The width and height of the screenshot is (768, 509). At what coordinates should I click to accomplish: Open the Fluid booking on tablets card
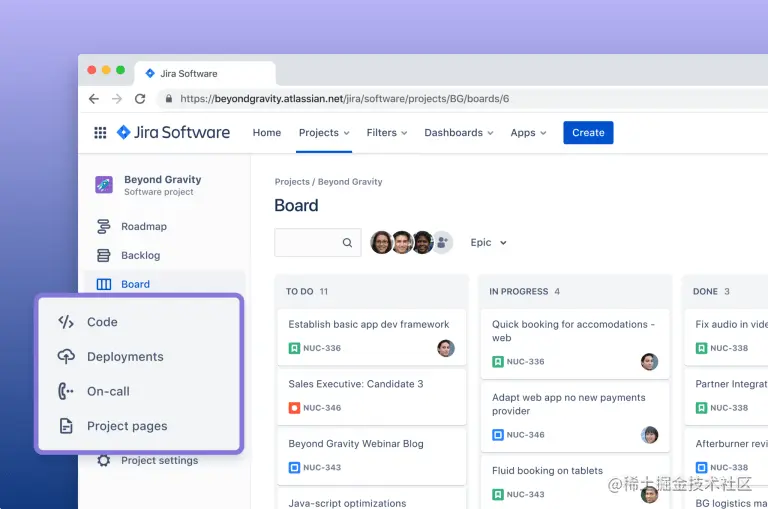click(x=575, y=482)
